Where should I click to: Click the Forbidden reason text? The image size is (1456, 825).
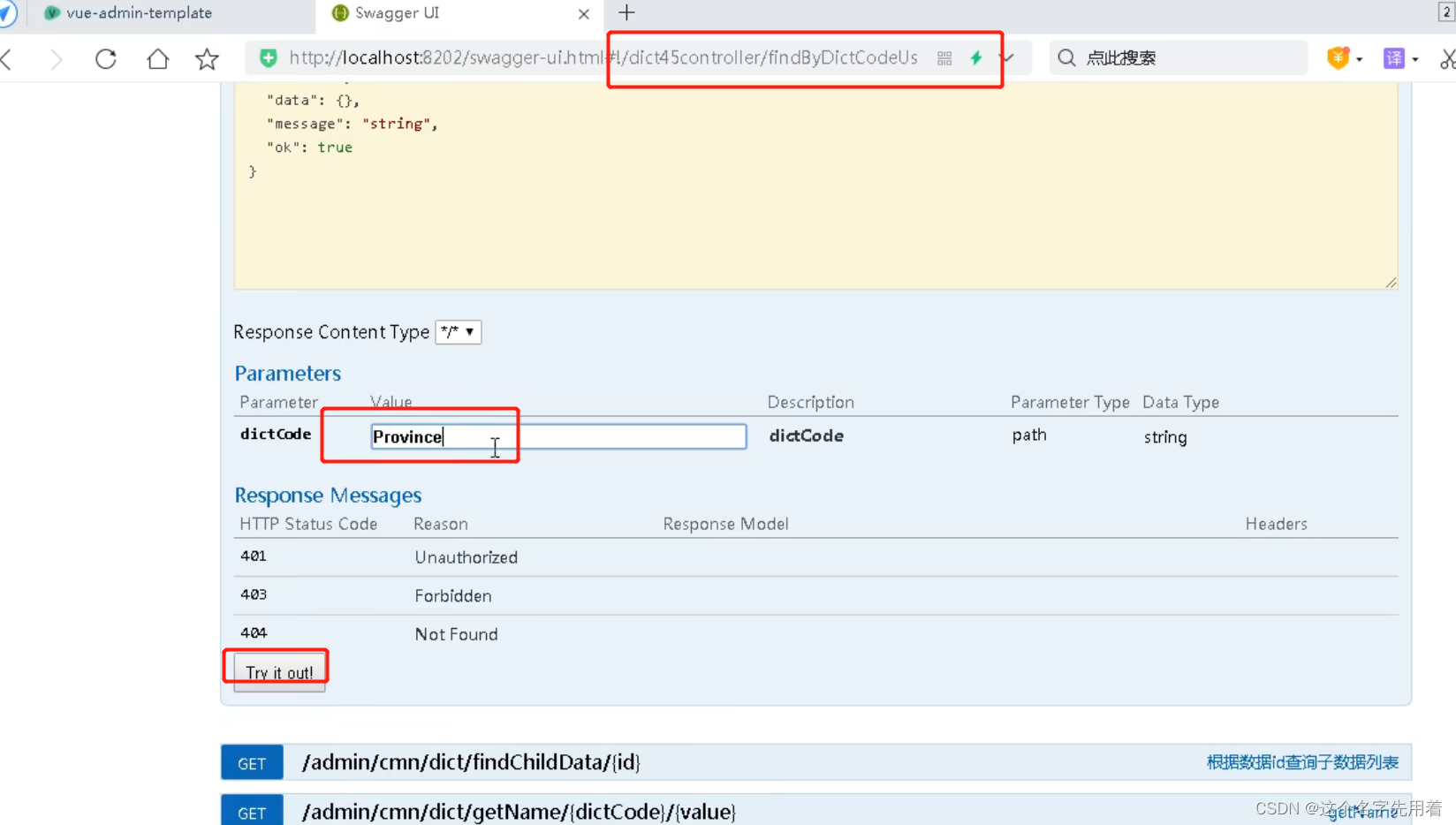click(453, 596)
